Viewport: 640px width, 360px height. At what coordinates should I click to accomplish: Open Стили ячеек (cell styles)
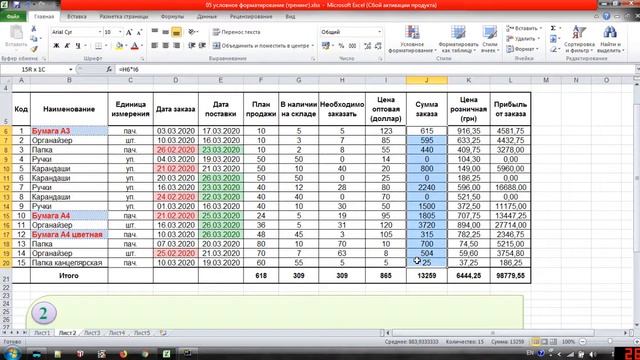489,39
